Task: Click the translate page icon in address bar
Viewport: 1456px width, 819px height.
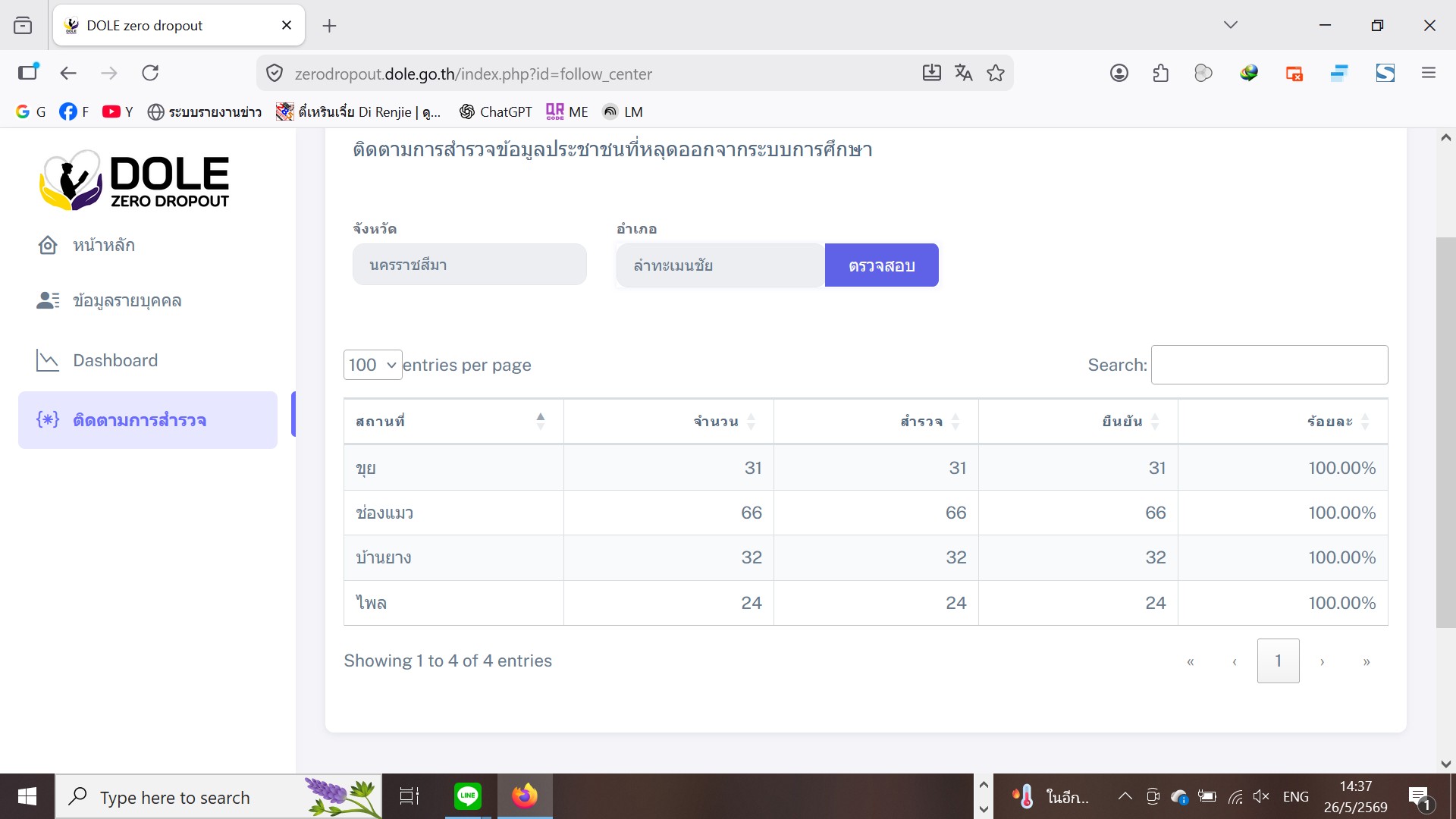Action: point(963,73)
